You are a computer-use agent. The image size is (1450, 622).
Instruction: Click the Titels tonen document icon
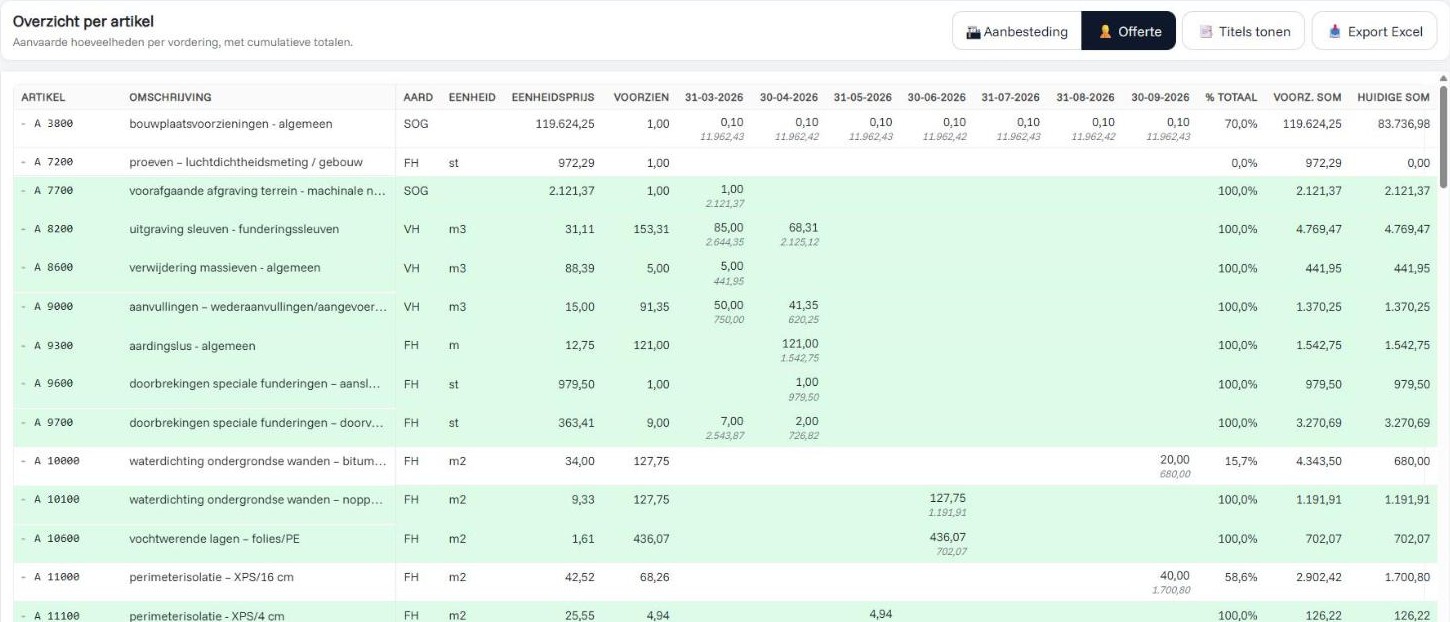(x=1206, y=32)
